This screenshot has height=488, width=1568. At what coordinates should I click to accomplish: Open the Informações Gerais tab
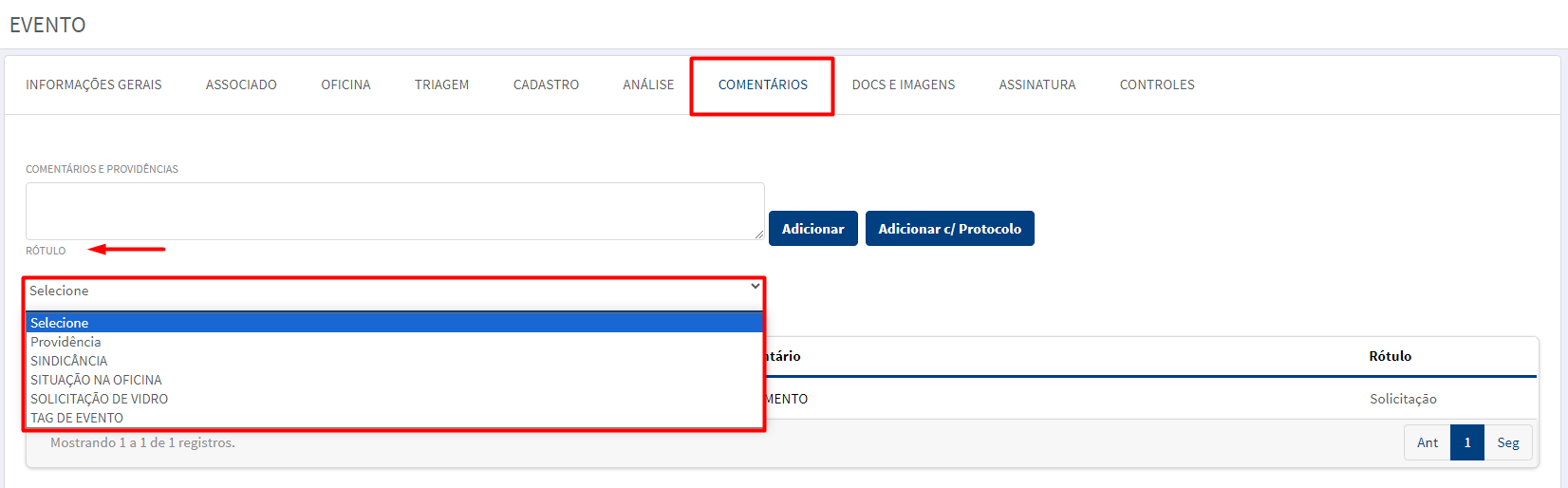(x=94, y=85)
